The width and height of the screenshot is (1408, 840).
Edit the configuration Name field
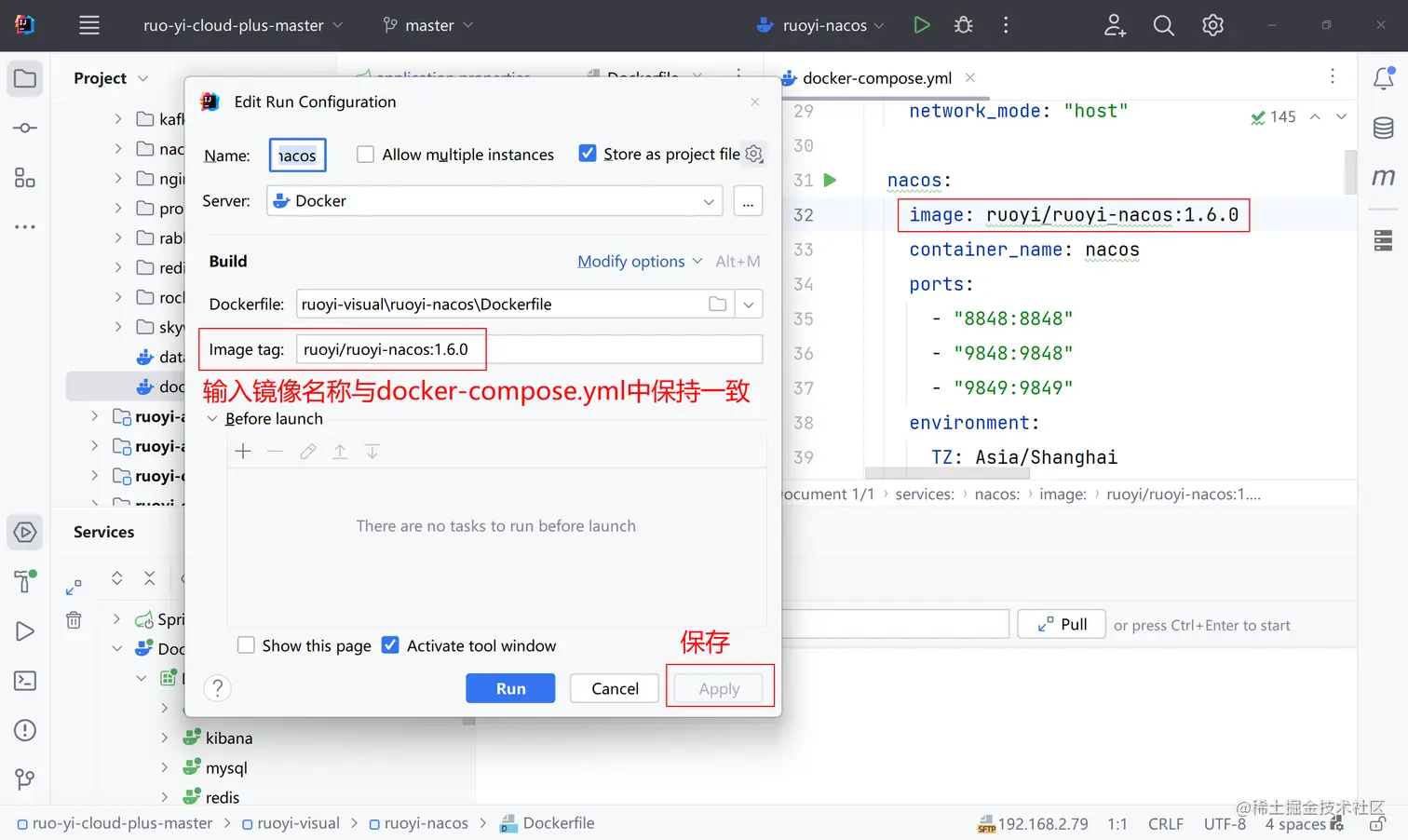298,156
